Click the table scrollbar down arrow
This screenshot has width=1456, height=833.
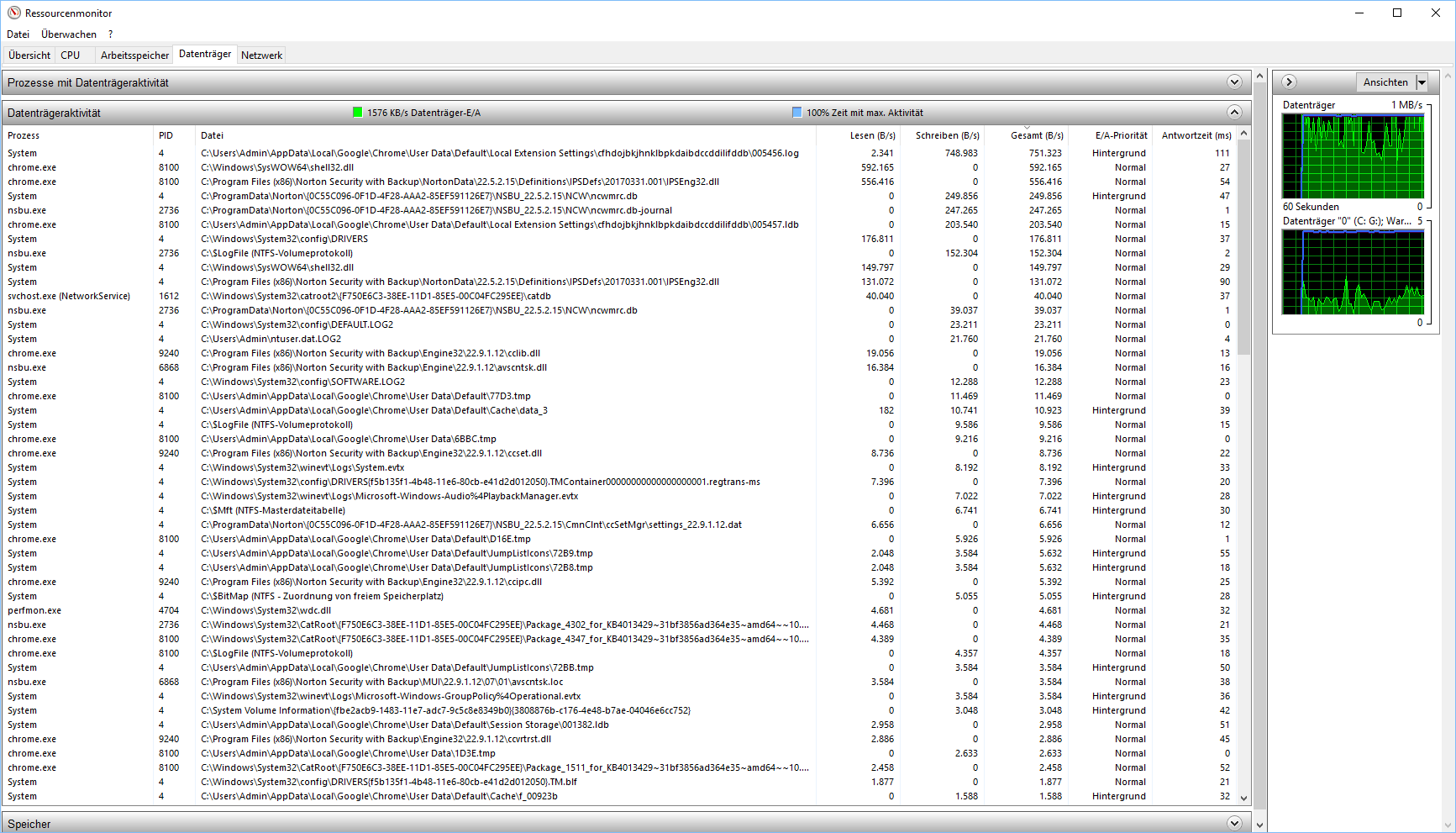click(x=1244, y=799)
